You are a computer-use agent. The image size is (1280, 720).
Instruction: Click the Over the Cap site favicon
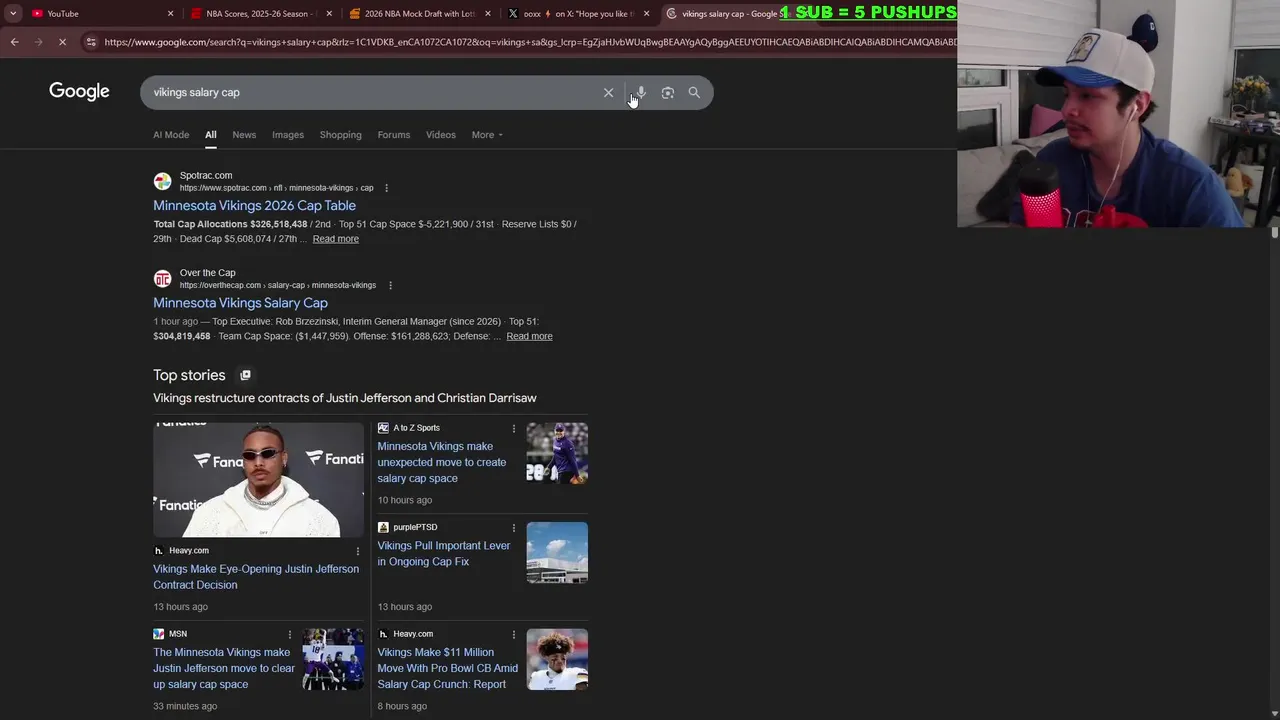click(x=162, y=278)
